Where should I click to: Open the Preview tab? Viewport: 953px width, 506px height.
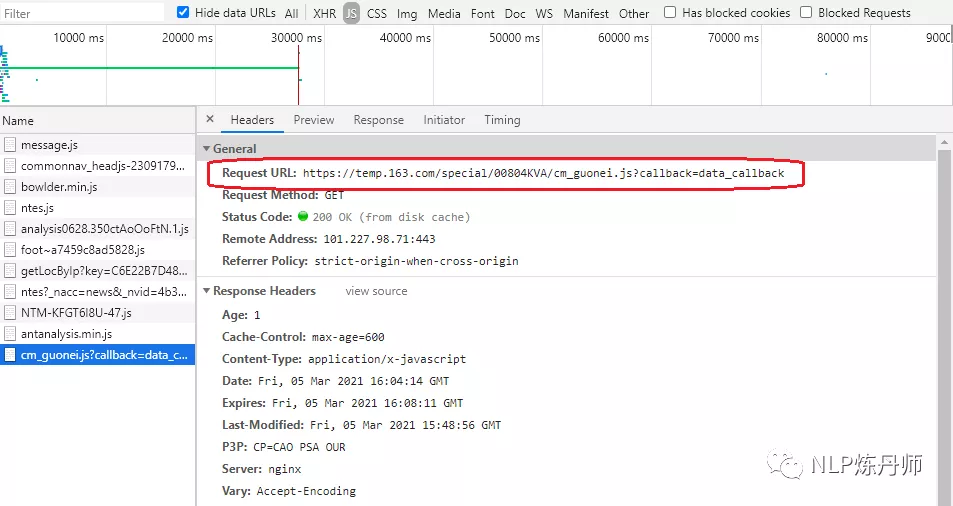point(314,120)
